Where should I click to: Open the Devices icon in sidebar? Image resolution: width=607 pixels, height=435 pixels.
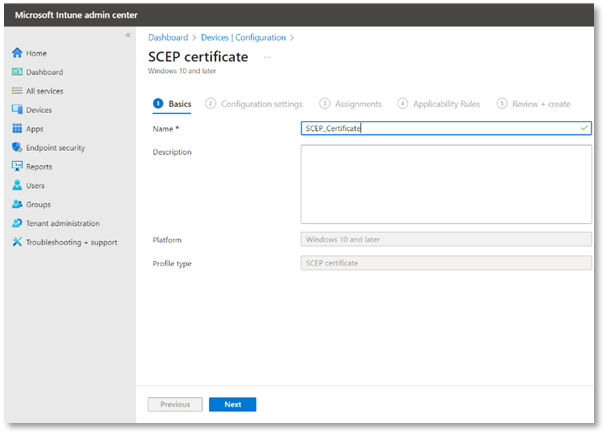tap(17, 110)
